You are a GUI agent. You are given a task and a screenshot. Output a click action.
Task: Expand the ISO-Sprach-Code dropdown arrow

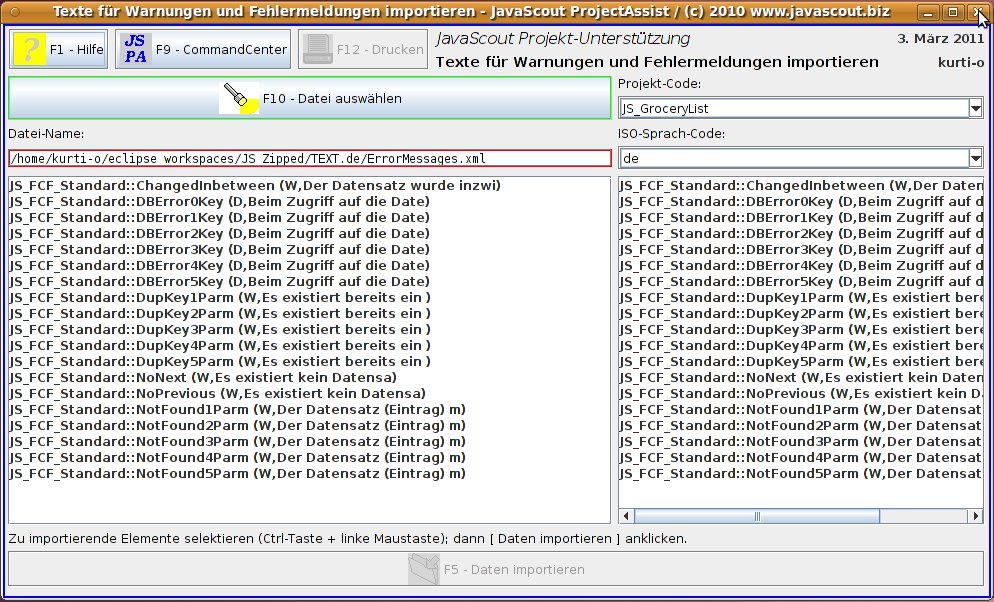coord(975,158)
